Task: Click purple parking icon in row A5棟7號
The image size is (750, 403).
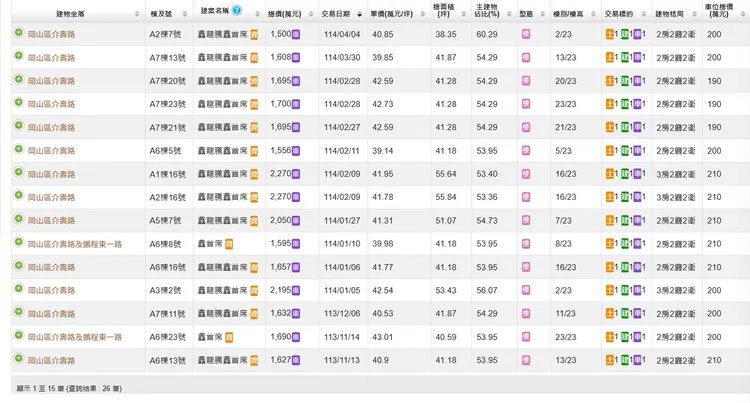Action: pos(637,220)
